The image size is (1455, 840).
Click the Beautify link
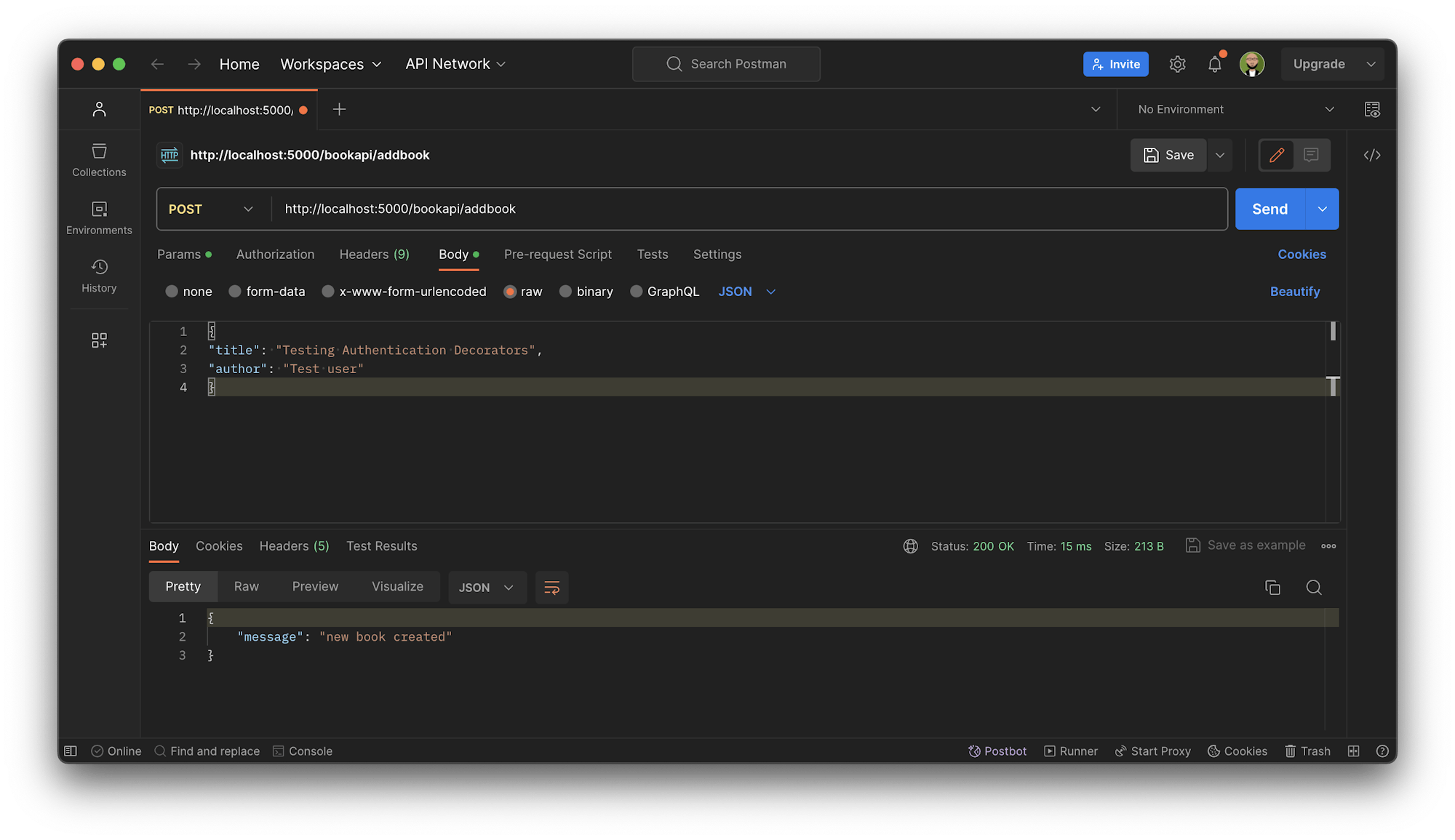click(x=1294, y=292)
